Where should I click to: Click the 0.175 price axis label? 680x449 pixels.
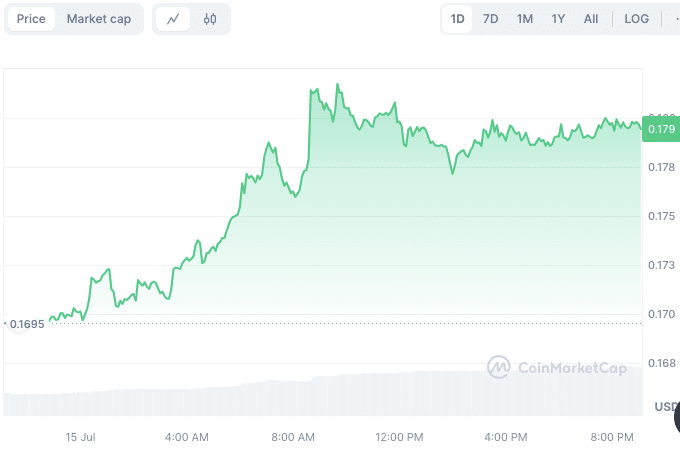(661, 216)
